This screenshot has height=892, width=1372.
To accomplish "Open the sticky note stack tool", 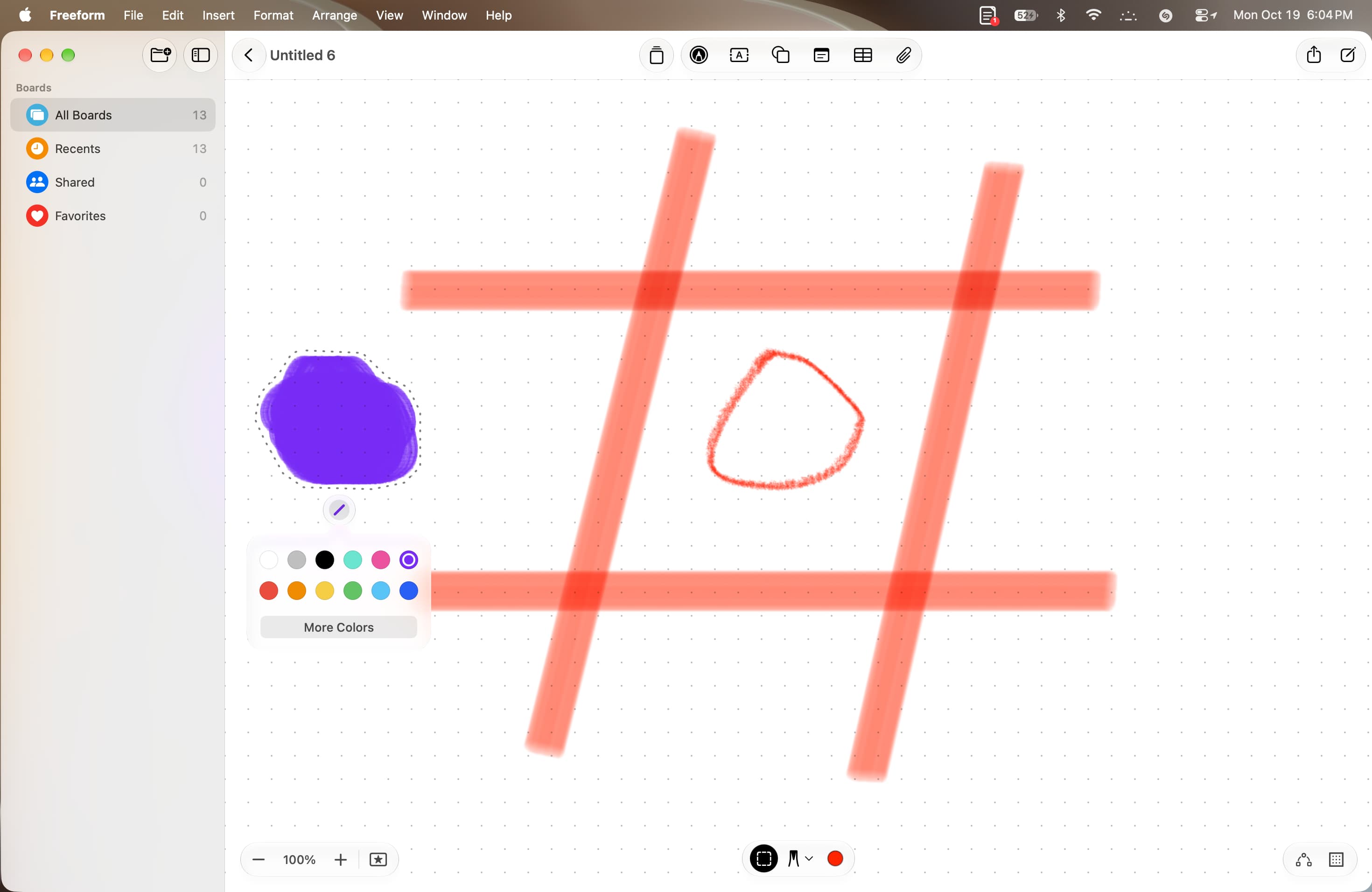I will tap(656, 56).
